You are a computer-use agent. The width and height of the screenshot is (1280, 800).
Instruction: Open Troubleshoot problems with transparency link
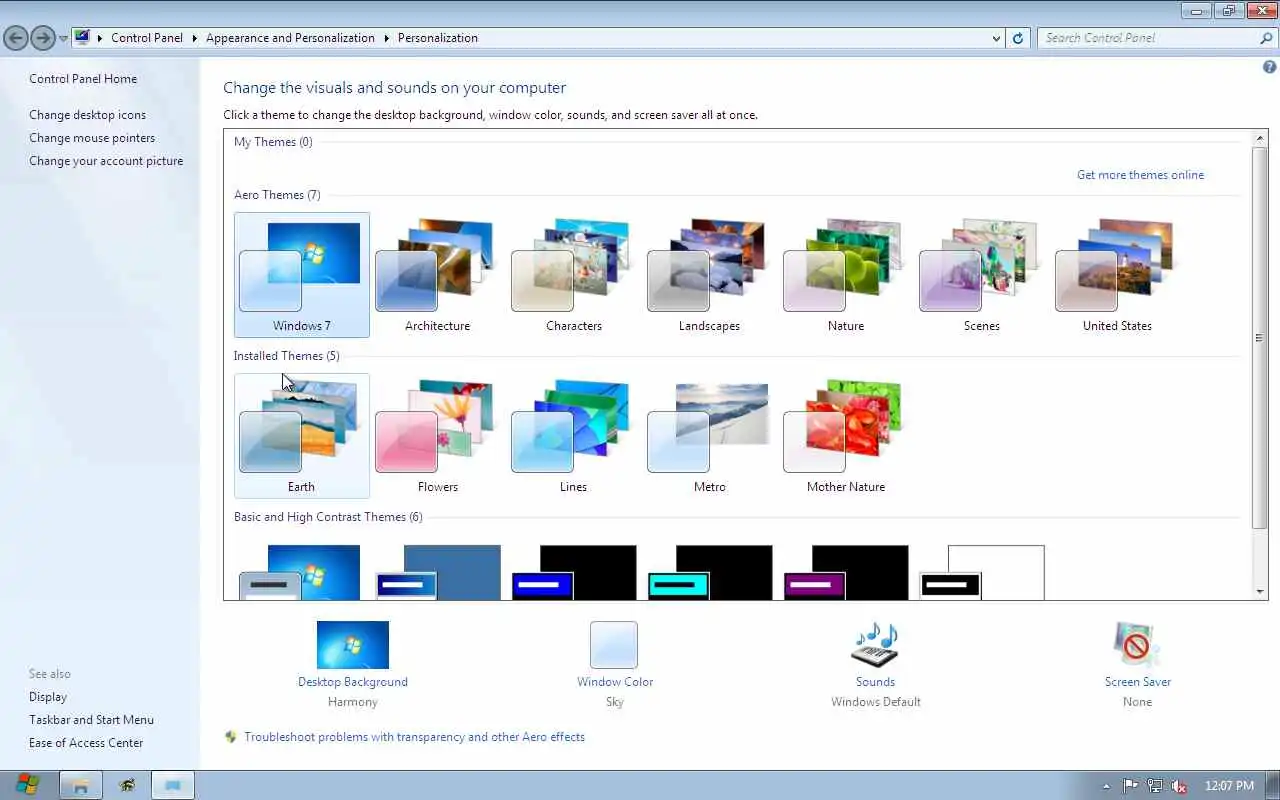(414, 737)
